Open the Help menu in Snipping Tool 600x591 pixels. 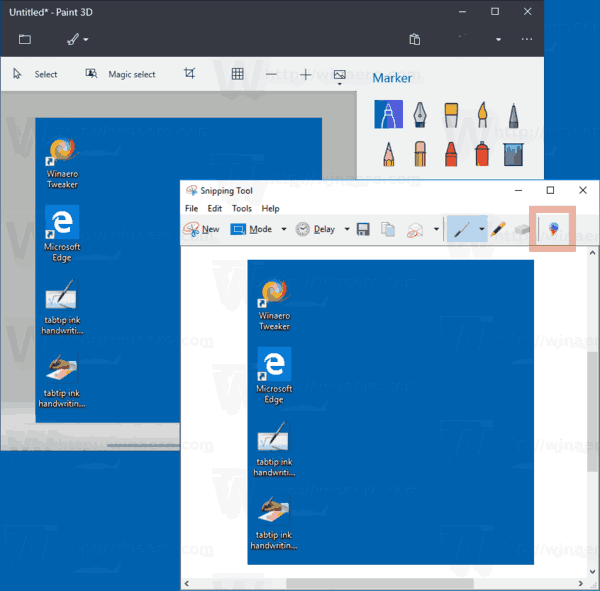click(271, 209)
